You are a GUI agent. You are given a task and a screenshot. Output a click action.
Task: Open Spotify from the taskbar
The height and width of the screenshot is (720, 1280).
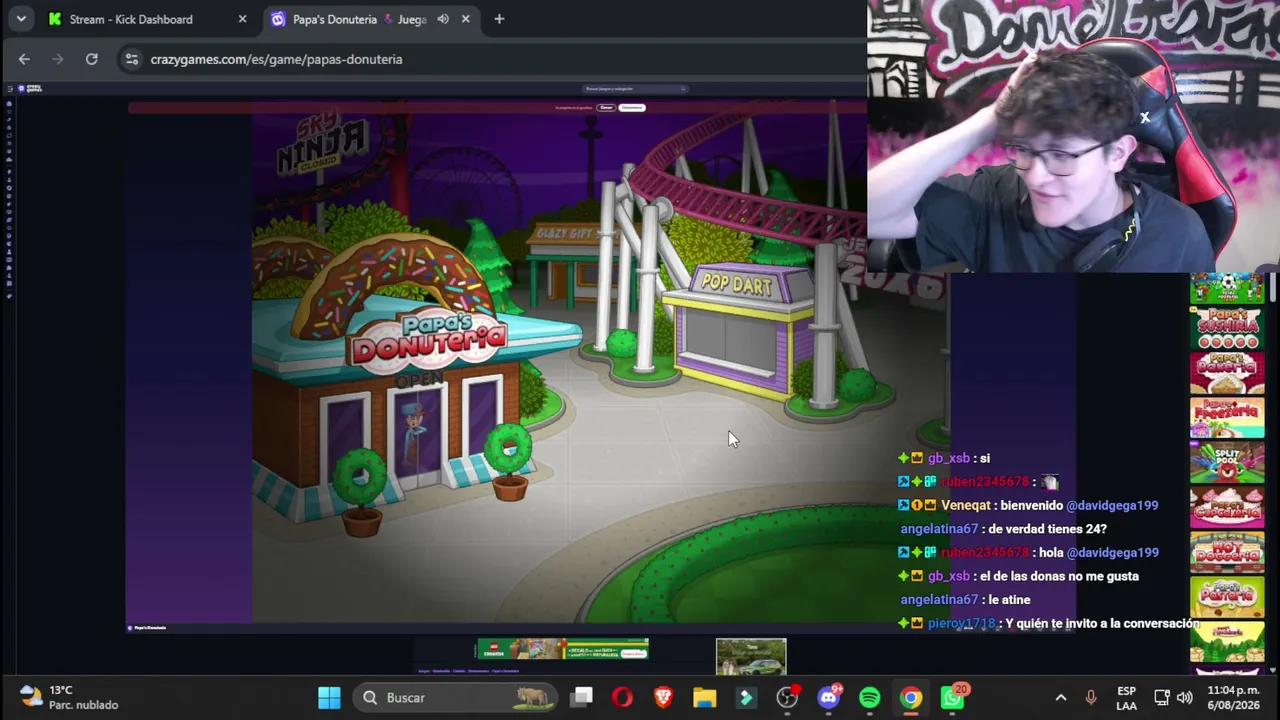(x=870, y=697)
